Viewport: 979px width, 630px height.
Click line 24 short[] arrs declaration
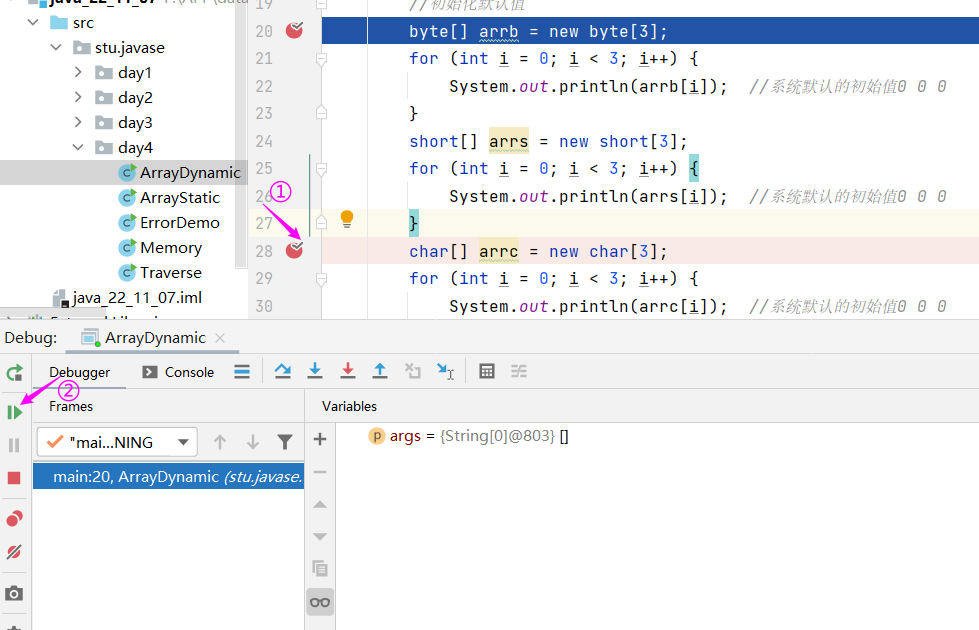coord(548,142)
